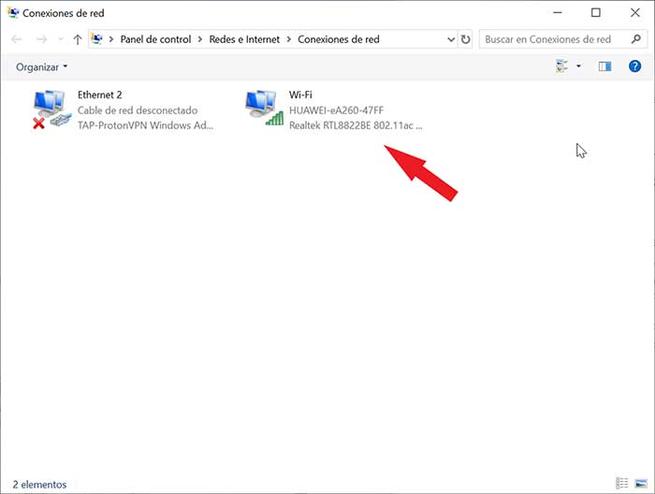
Task: Open the view options dropdown arrow
Action: pyautogui.click(x=579, y=66)
